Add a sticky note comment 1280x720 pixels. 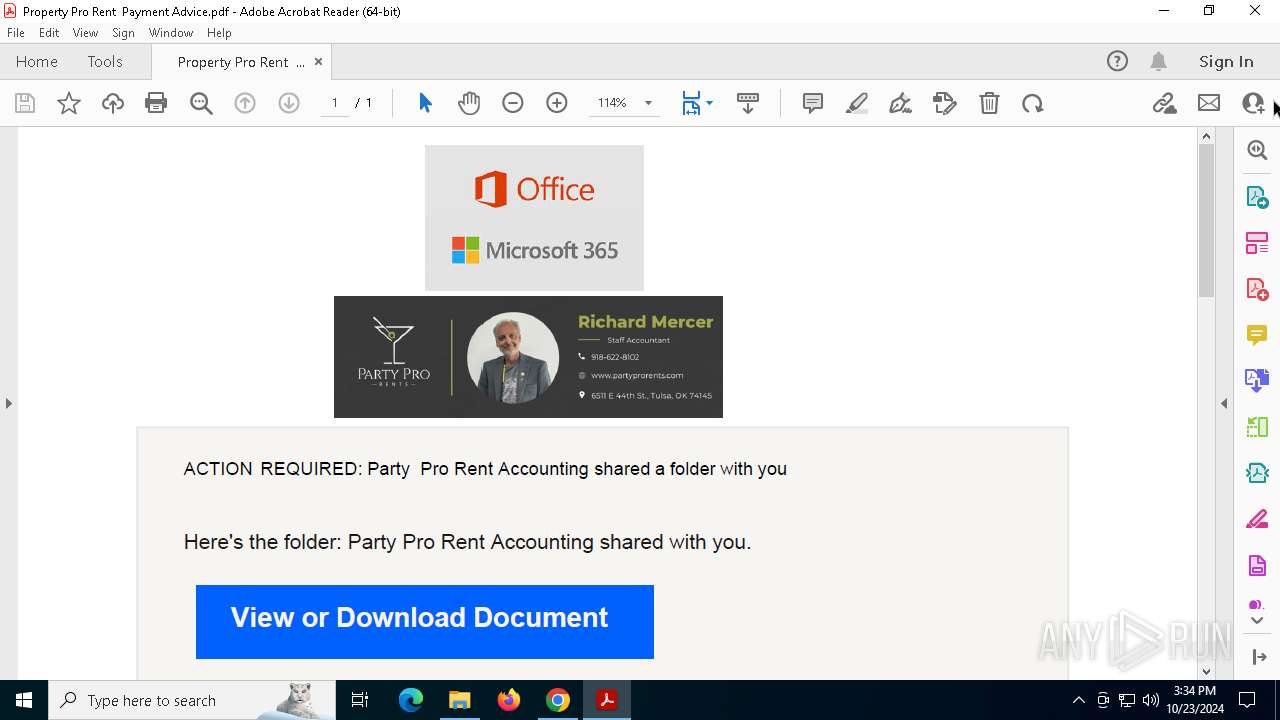coord(813,103)
